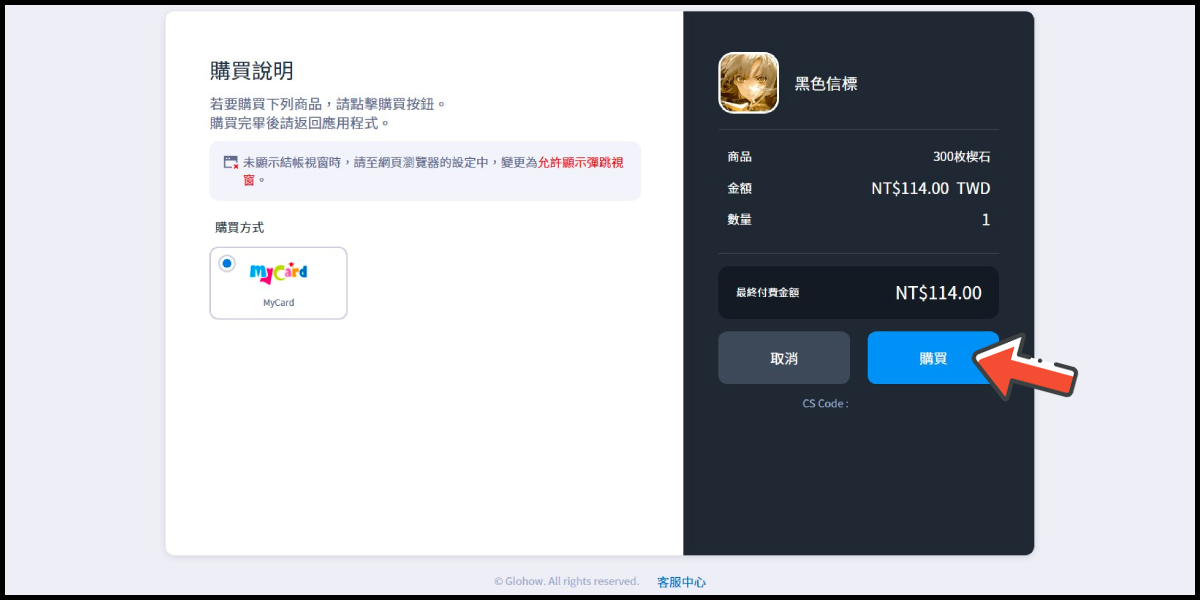Click the 最終付費金額 label

pos(767,293)
